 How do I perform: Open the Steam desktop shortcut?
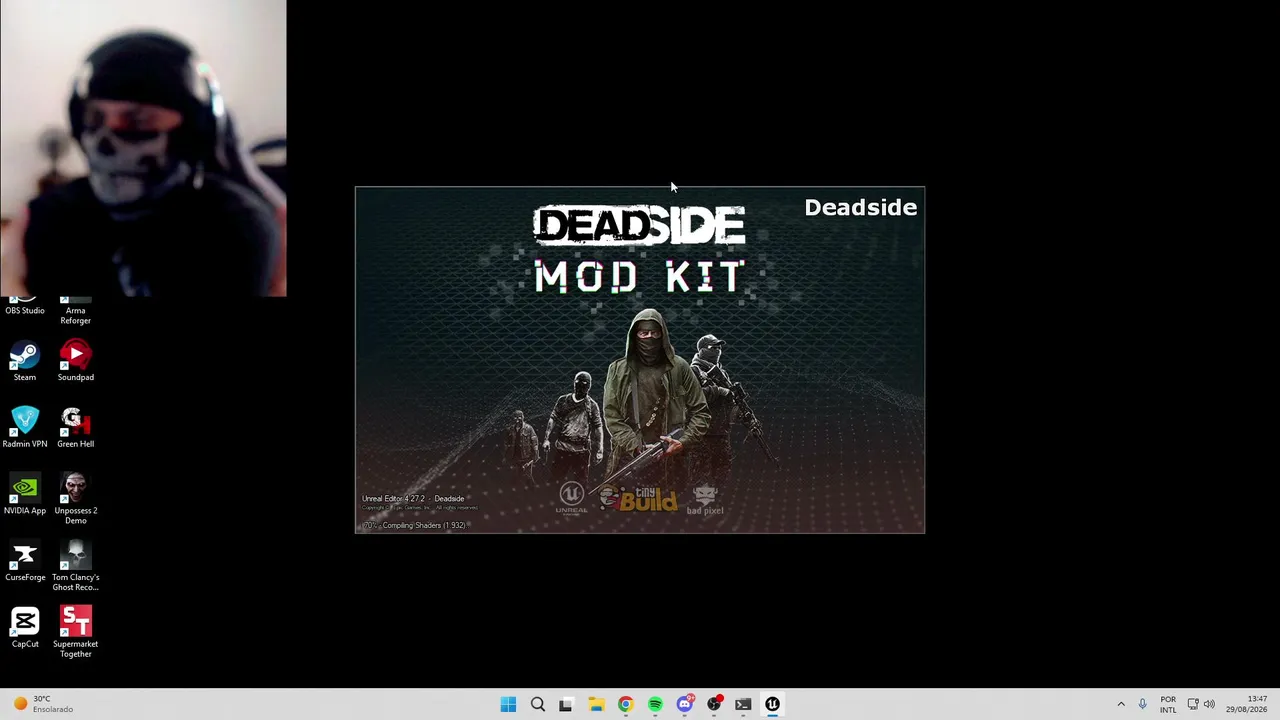25,362
